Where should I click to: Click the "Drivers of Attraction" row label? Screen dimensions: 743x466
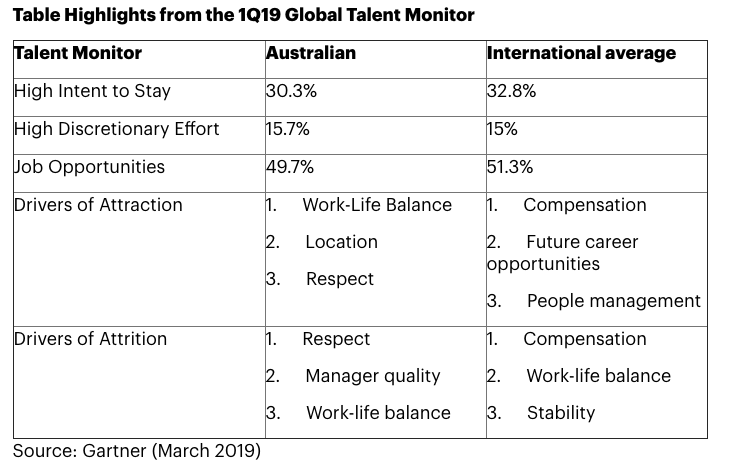(98, 205)
